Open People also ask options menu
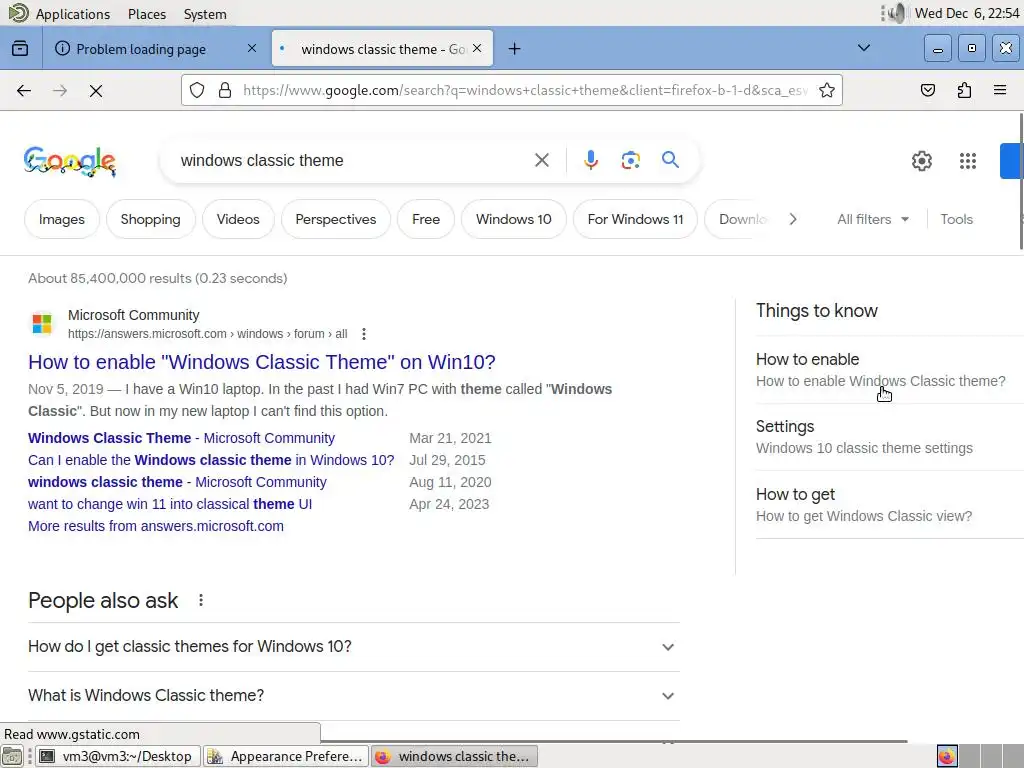Viewport: 1024px width, 768px height. pos(200,600)
